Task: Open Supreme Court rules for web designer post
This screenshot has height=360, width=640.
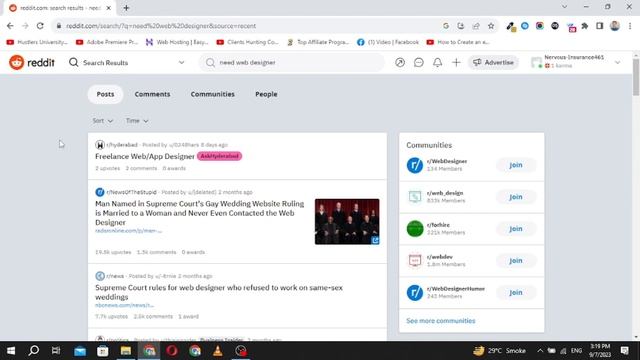Action: click(219, 292)
